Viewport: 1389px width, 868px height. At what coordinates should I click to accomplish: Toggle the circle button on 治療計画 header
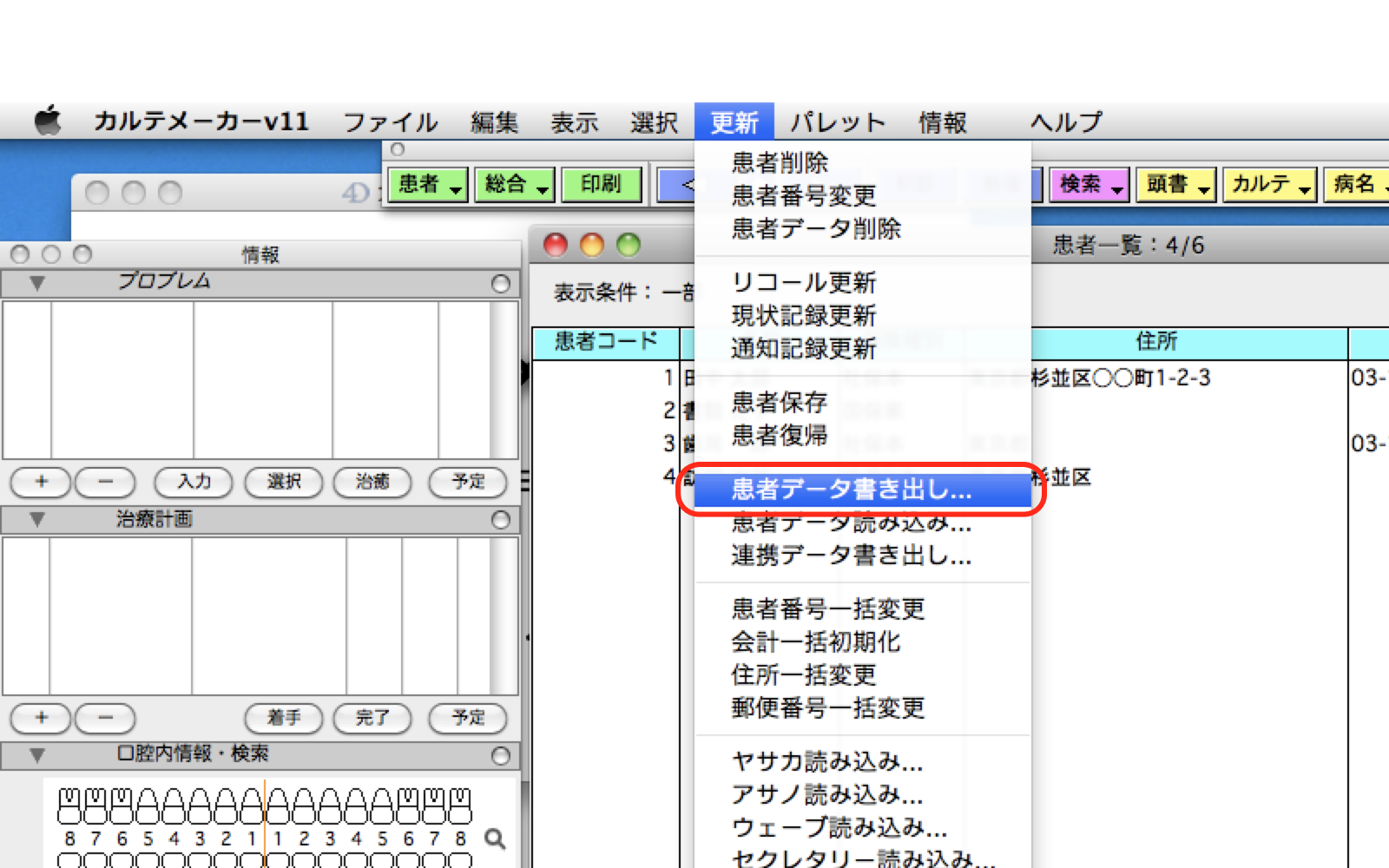(500, 520)
